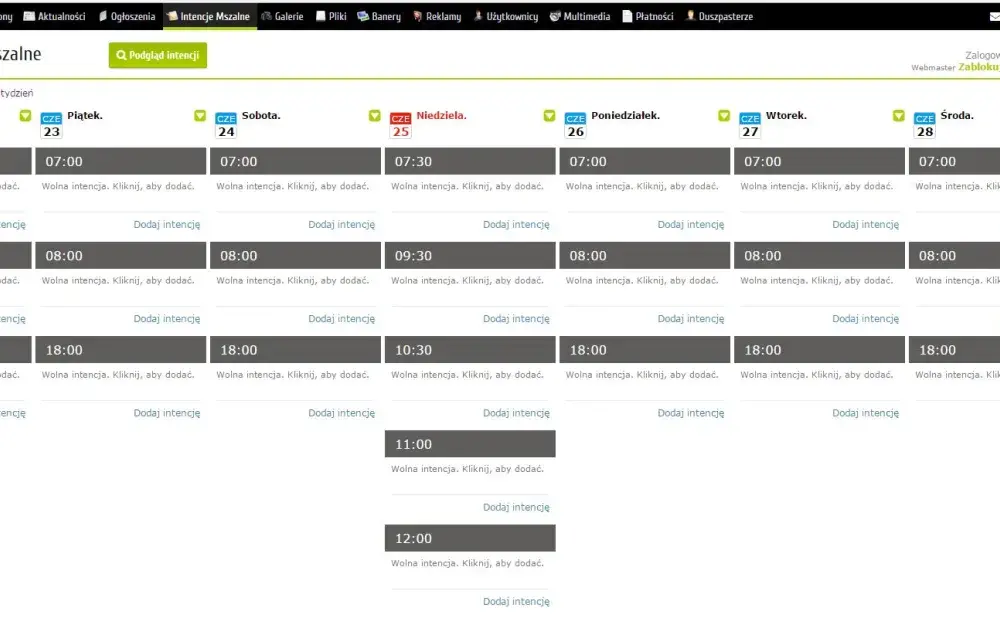Open Reklamy menu item
This screenshot has width=1000, height=618.
(x=437, y=17)
